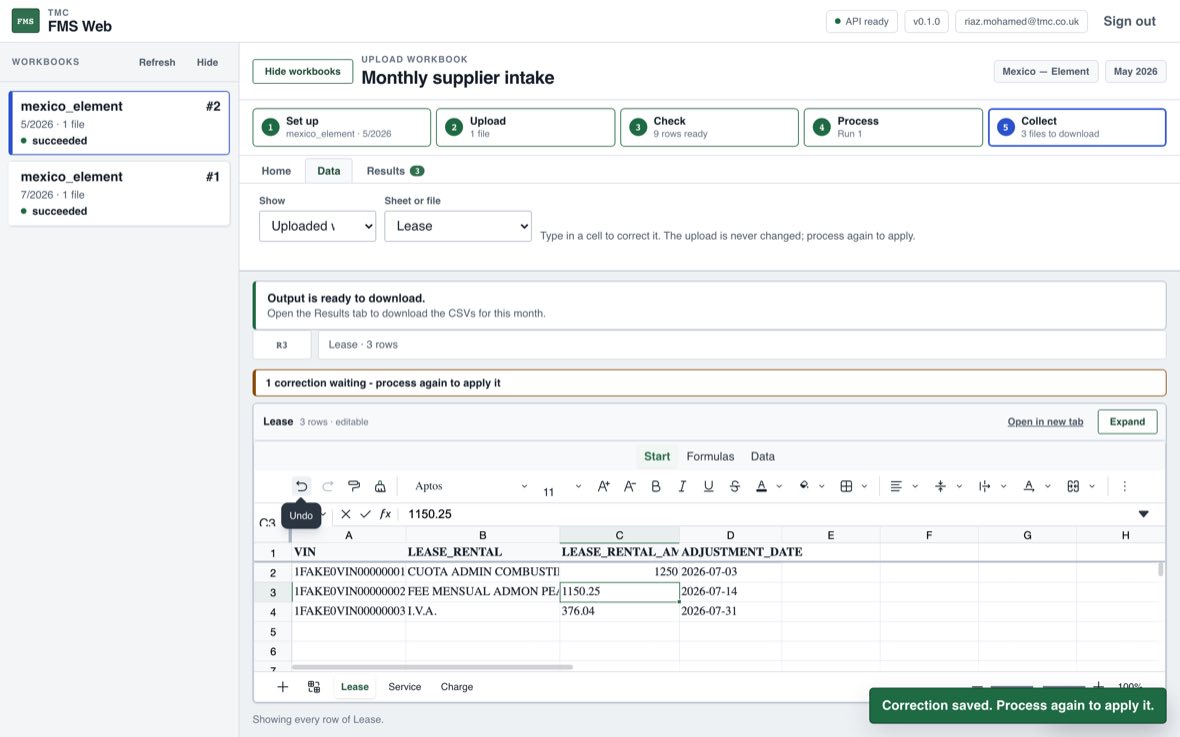
Task: Open the Sheet or file dropdown
Action: click(x=458, y=226)
